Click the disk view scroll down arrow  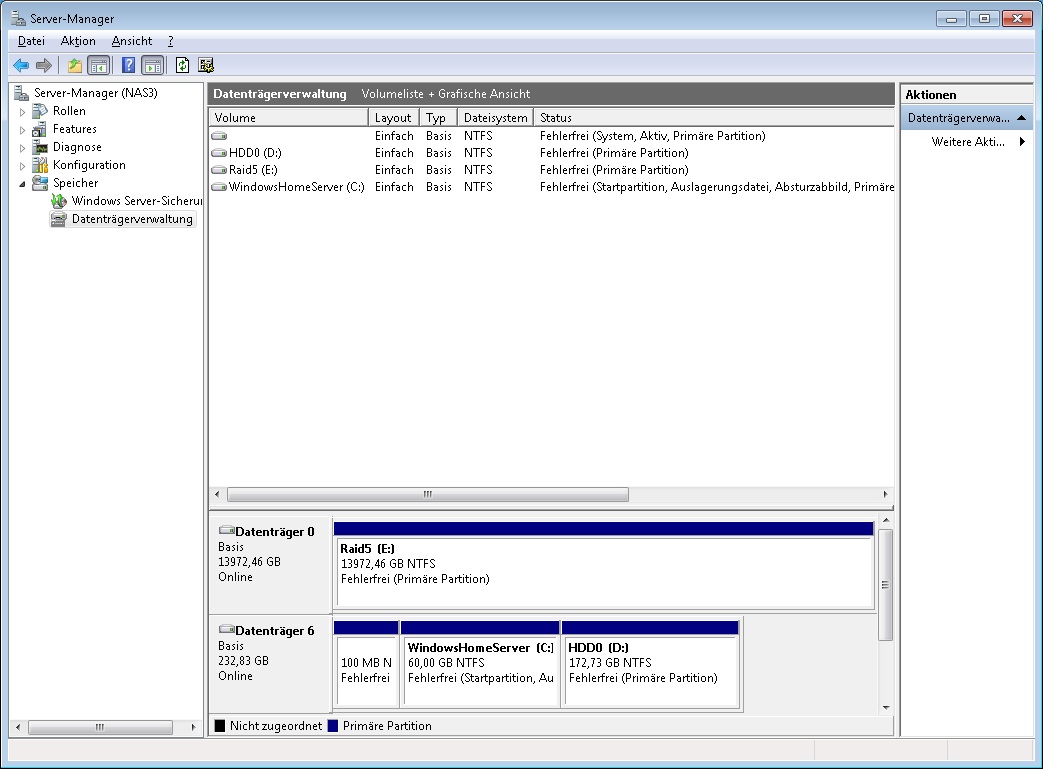point(886,708)
